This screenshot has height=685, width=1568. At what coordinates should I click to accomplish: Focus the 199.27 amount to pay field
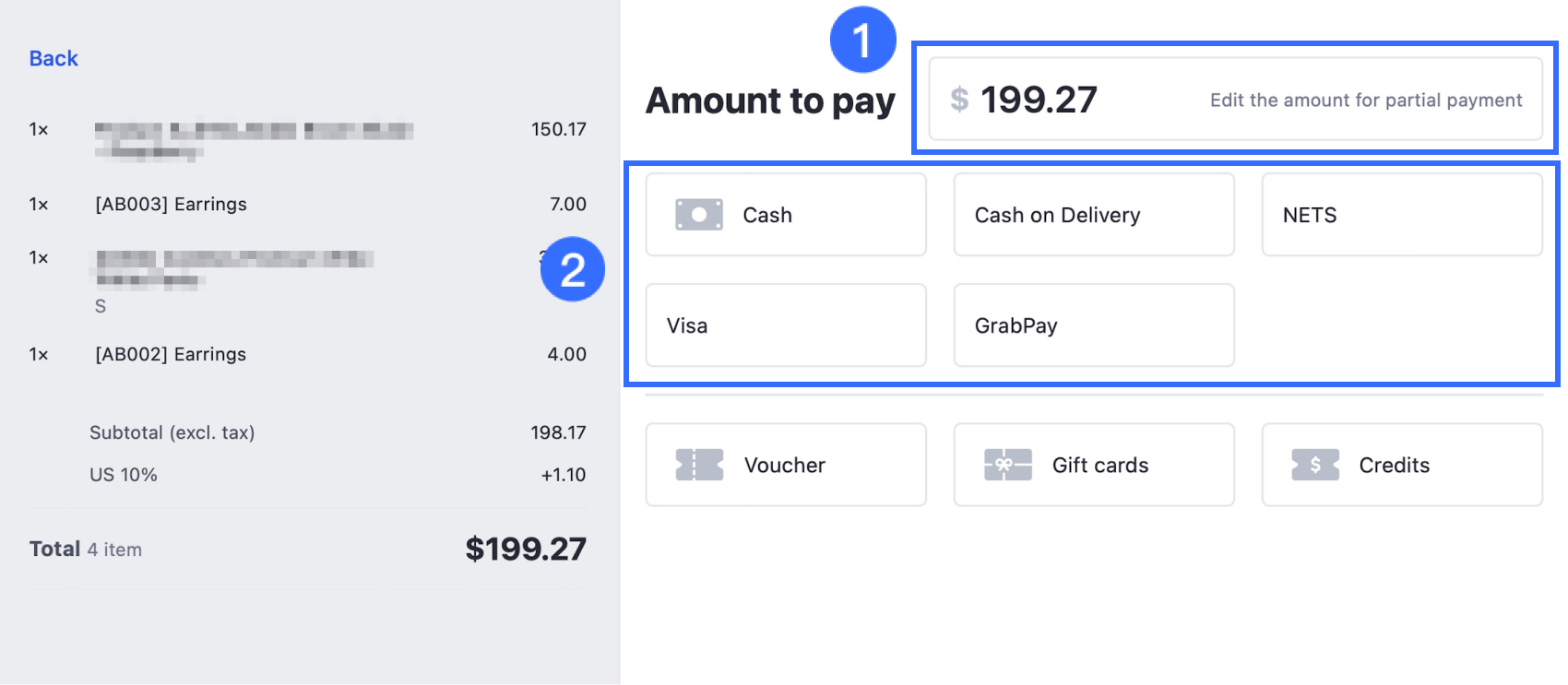pyautogui.click(x=1039, y=100)
